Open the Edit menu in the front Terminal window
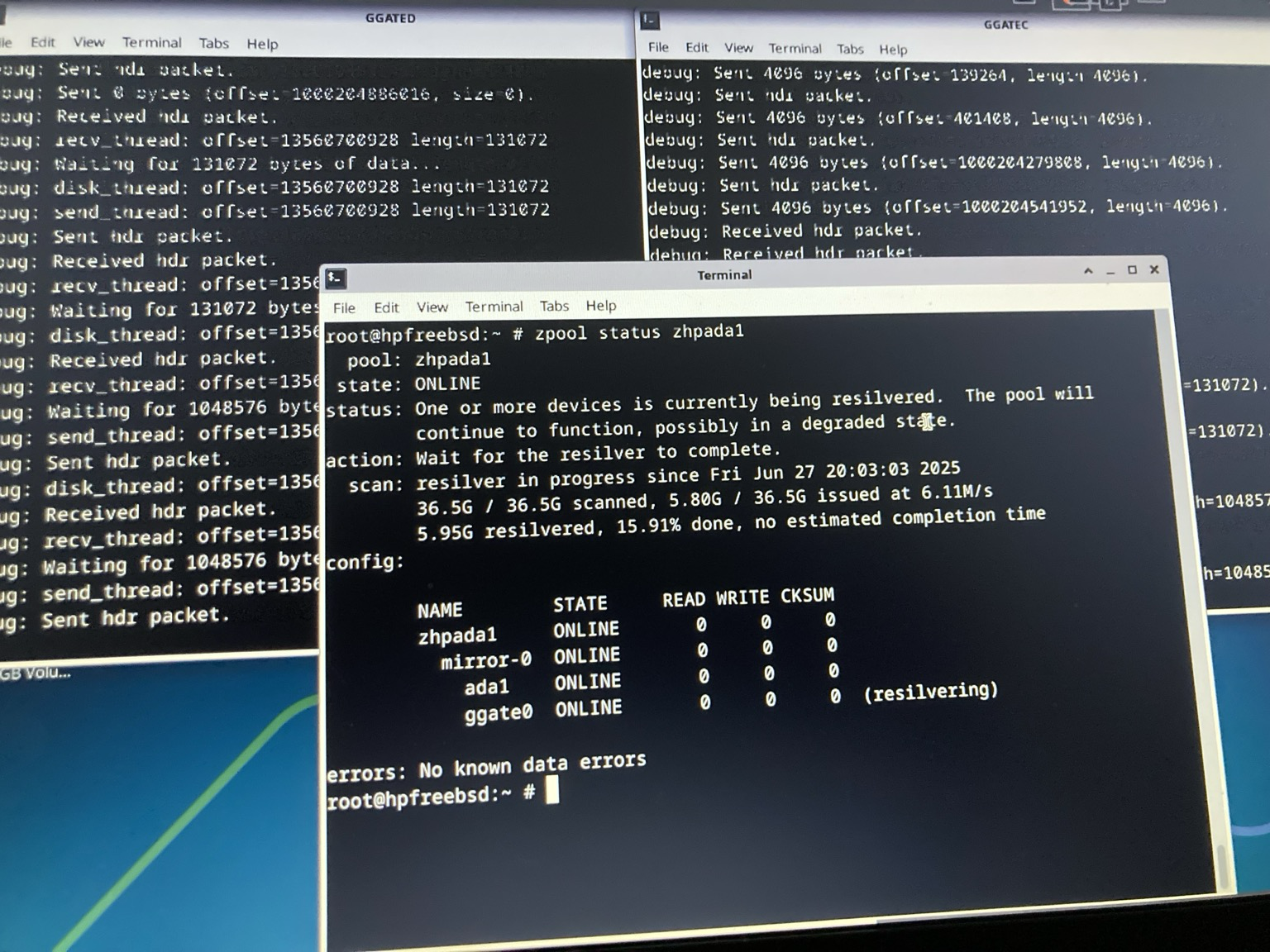1270x952 pixels. [386, 307]
